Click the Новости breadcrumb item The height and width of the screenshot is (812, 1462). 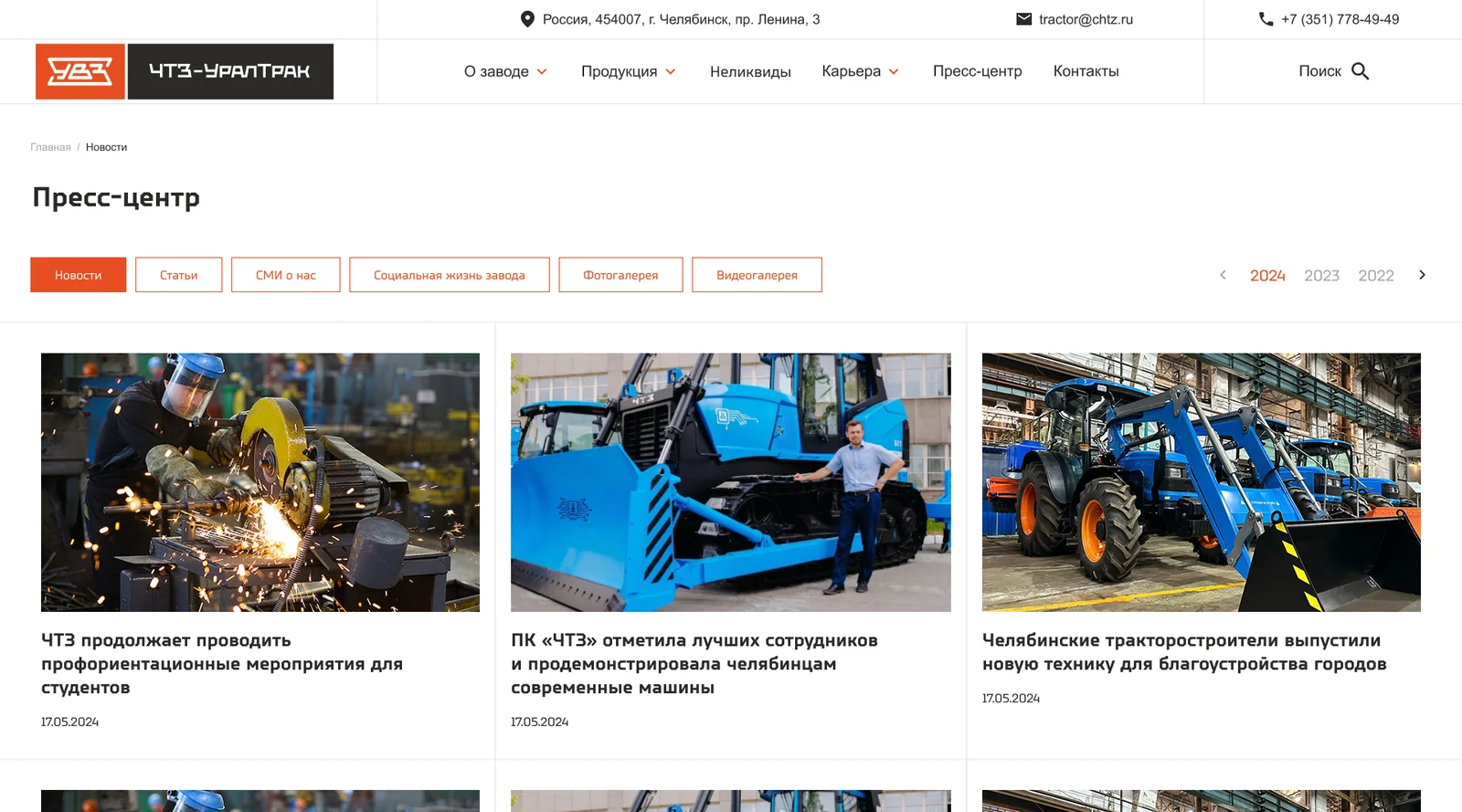[x=106, y=147]
